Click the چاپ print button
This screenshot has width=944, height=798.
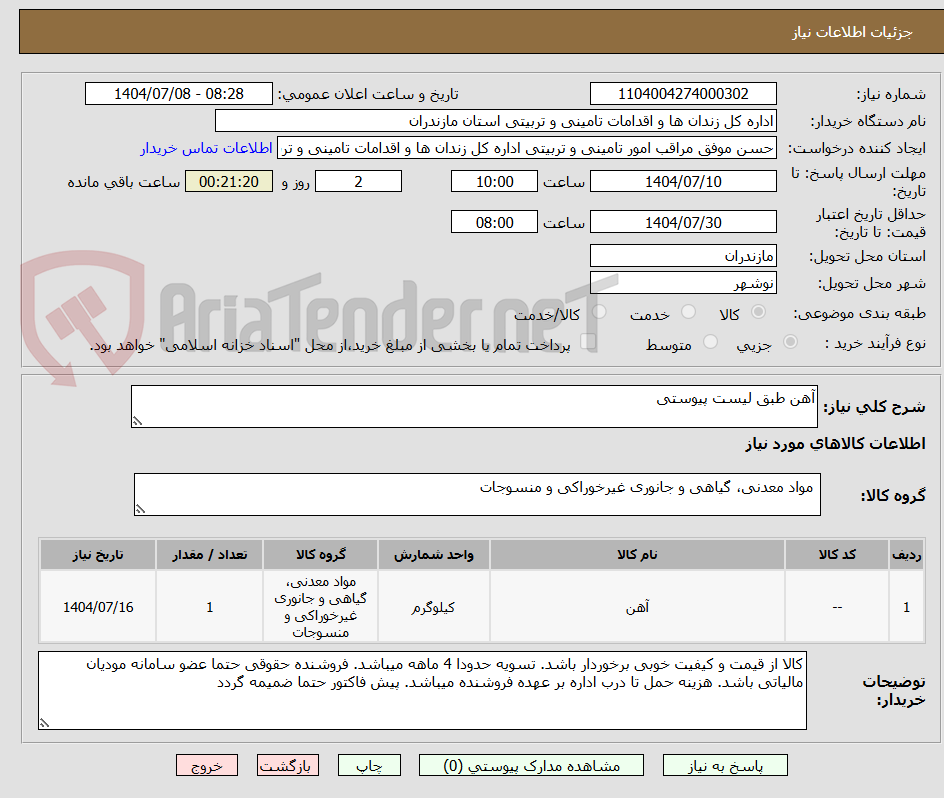(x=369, y=765)
